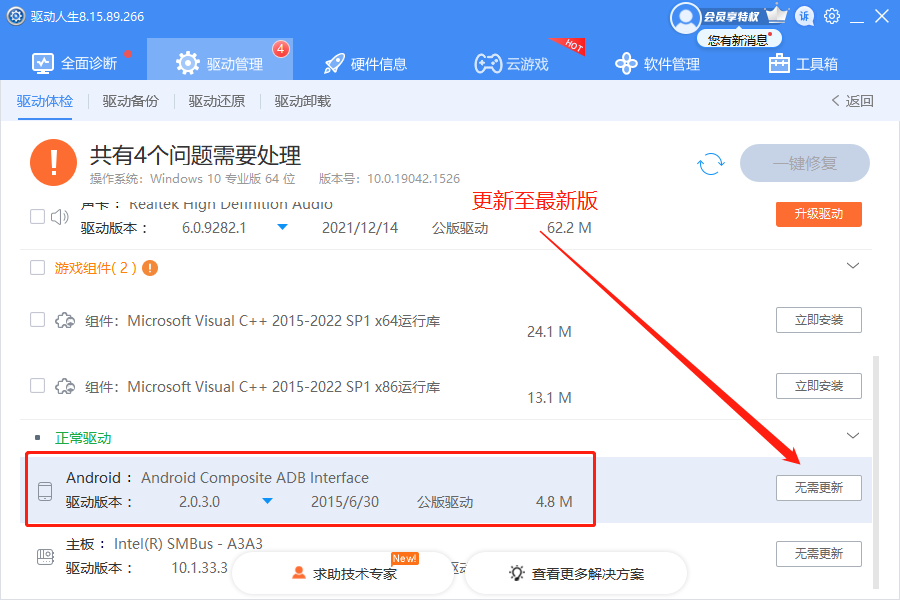This screenshot has height=600, width=900.
Task: Open the 工具箱 toolbox icon
Action: pyautogui.click(x=779, y=61)
